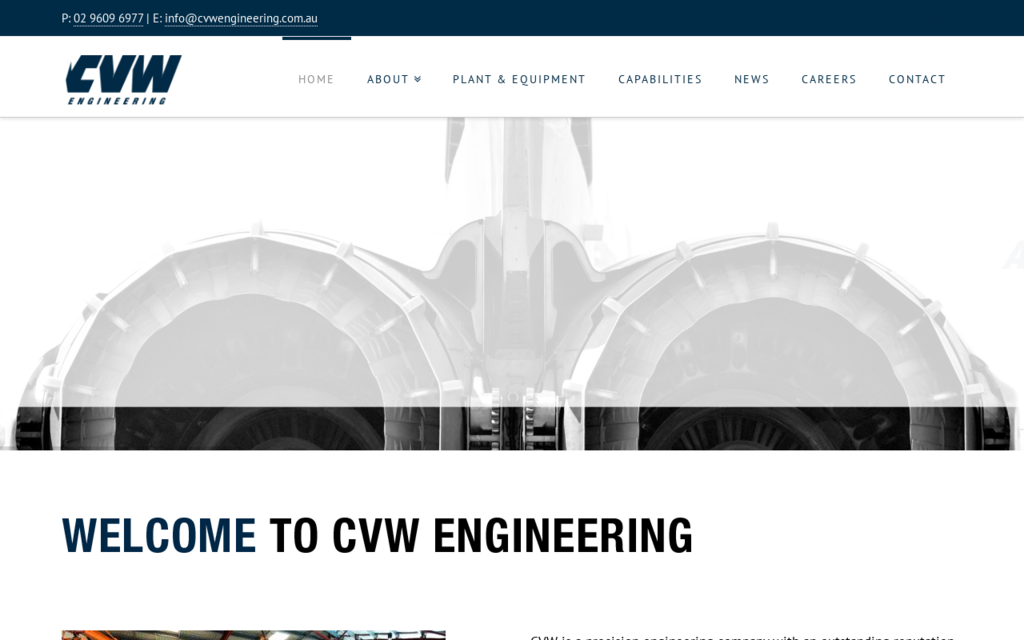Email info@cvwengineering.com.au

pos(242,18)
